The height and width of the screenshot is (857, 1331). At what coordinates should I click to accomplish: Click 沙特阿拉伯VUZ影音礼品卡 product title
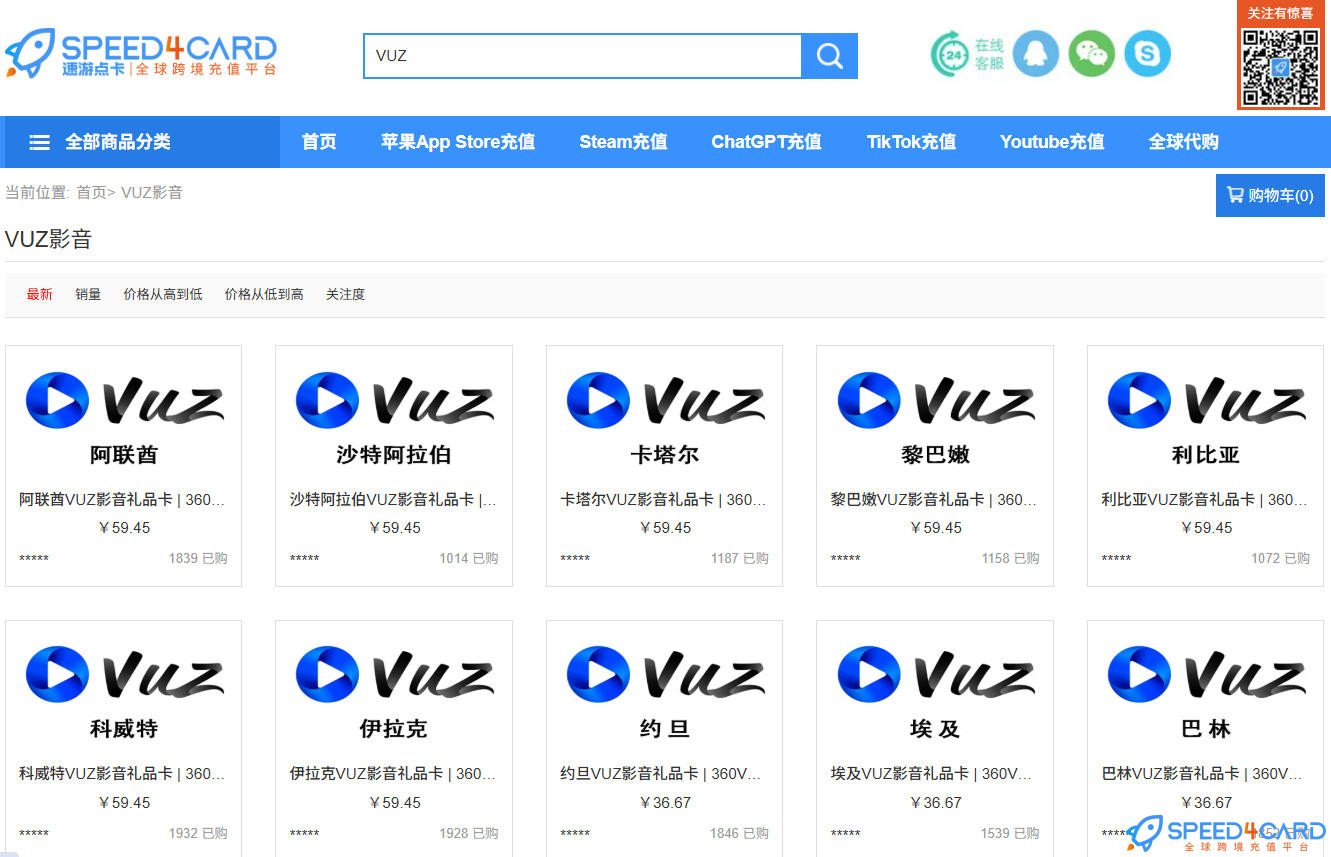coord(393,499)
